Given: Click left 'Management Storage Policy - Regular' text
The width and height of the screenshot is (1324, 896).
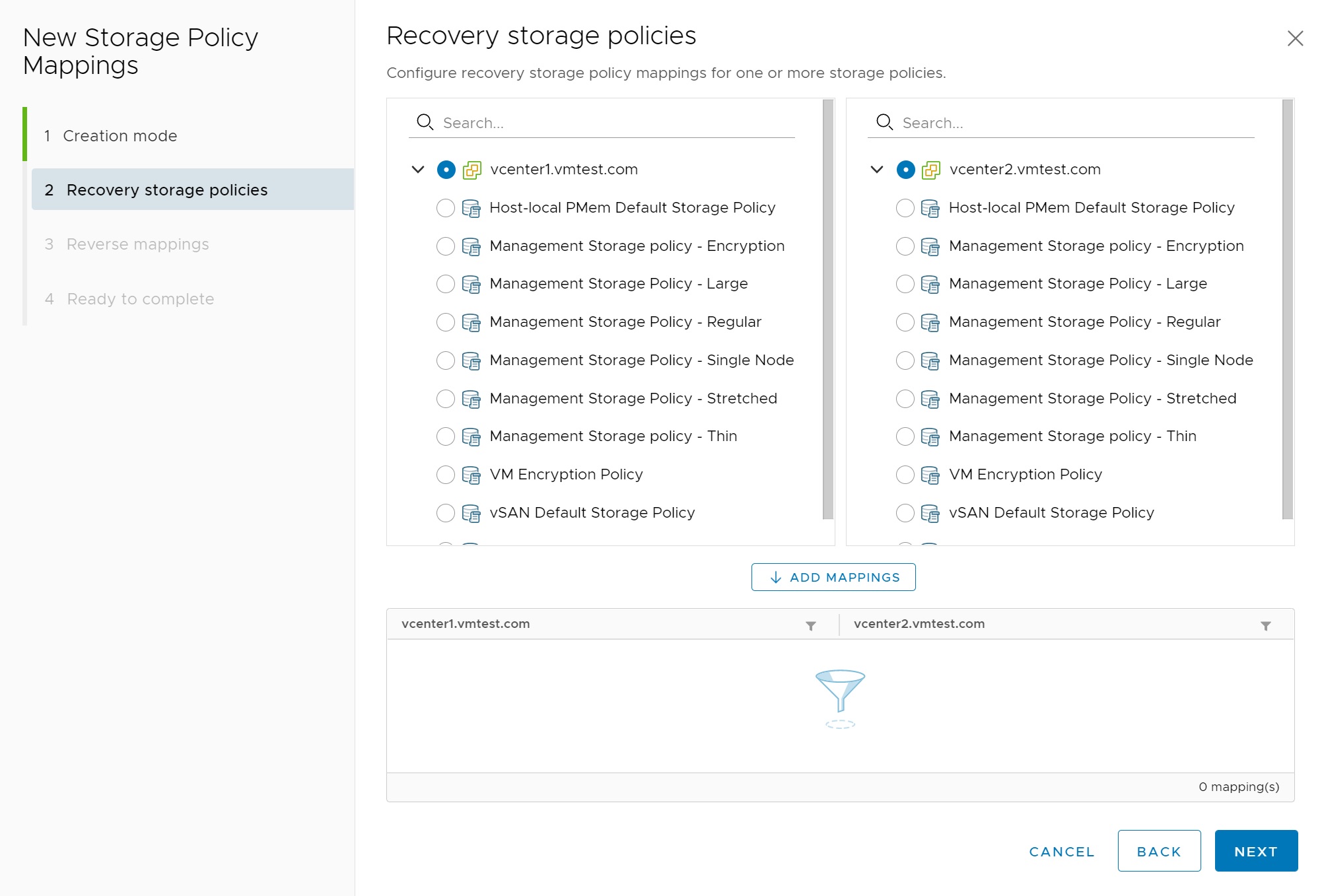Looking at the screenshot, I should [625, 322].
